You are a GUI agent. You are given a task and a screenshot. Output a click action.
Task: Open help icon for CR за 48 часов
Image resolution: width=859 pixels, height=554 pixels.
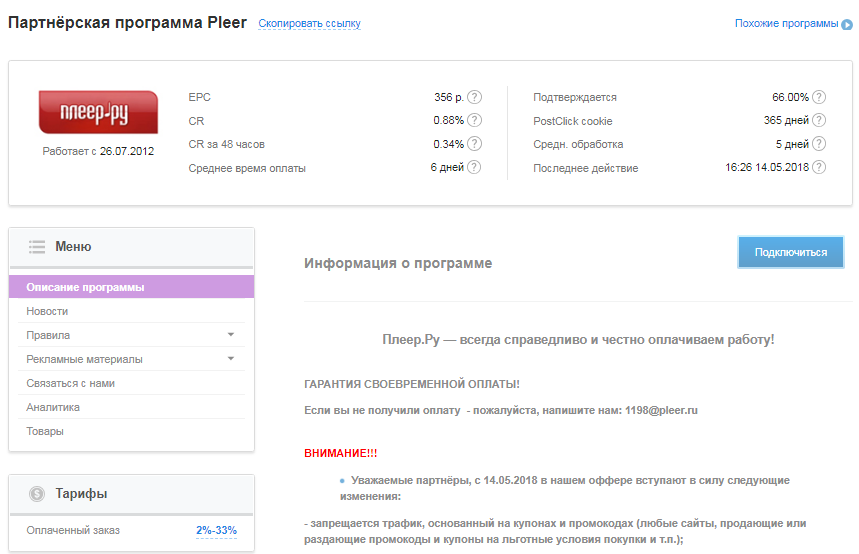(x=474, y=144)
